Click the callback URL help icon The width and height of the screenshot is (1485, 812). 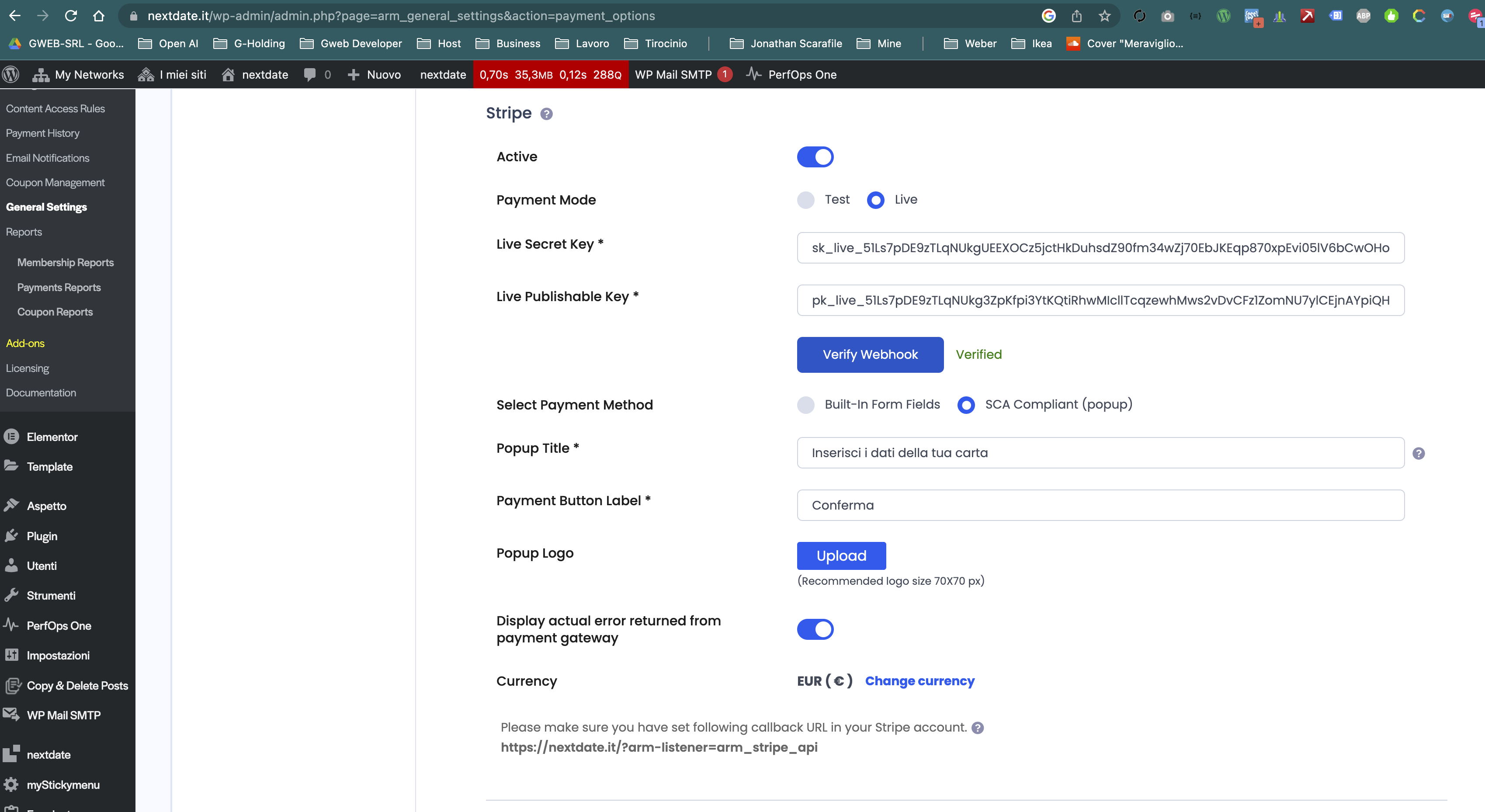tap(977, 728)
